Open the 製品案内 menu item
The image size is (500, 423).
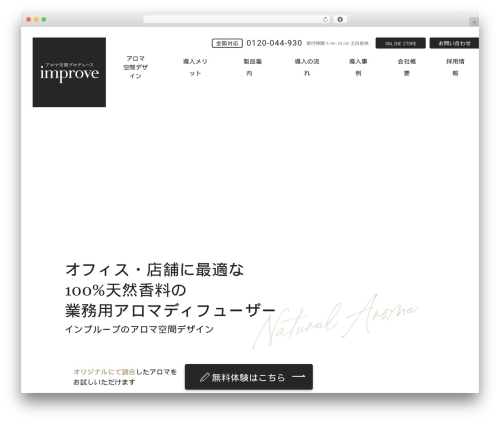(x=252, y=67)
